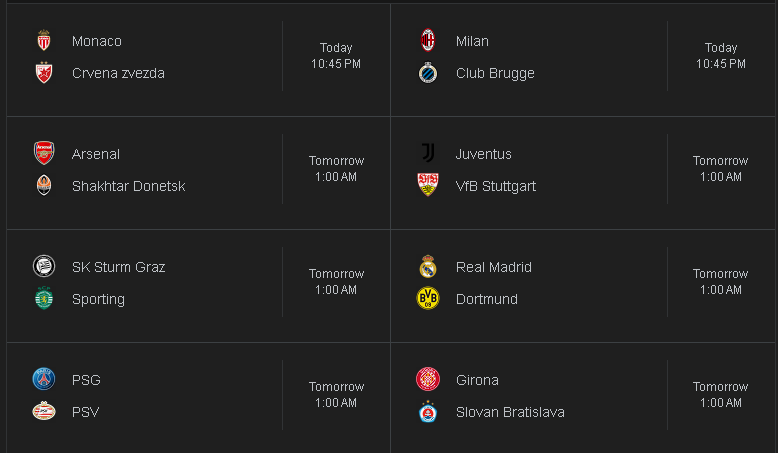The width and height of the screenshot is (778, 453).
Task: Click the Real Madrid crest
Action: 428,266
